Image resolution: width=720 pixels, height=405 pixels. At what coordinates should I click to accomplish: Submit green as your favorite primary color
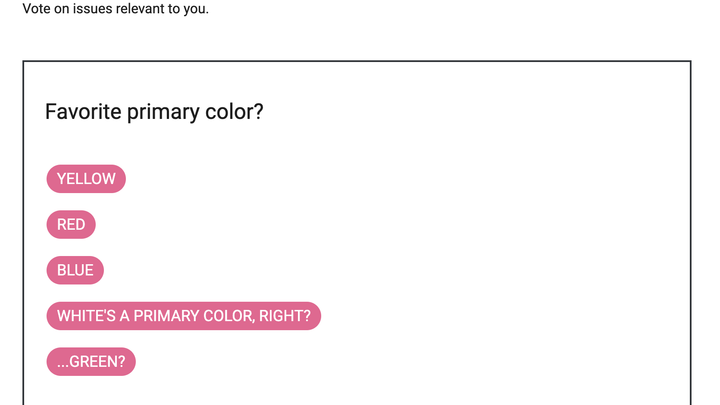[x=91, y=362]
